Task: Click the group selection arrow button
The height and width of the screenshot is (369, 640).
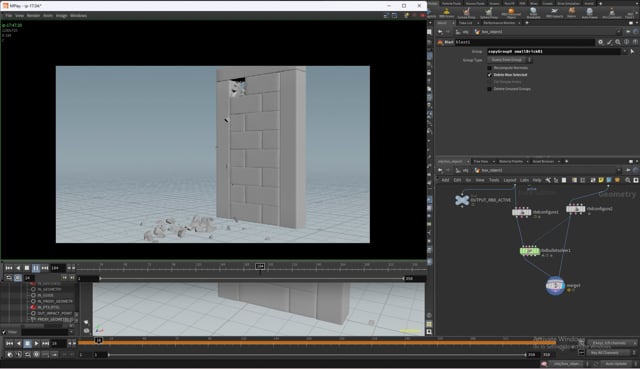Action: [x=633, y=51]
